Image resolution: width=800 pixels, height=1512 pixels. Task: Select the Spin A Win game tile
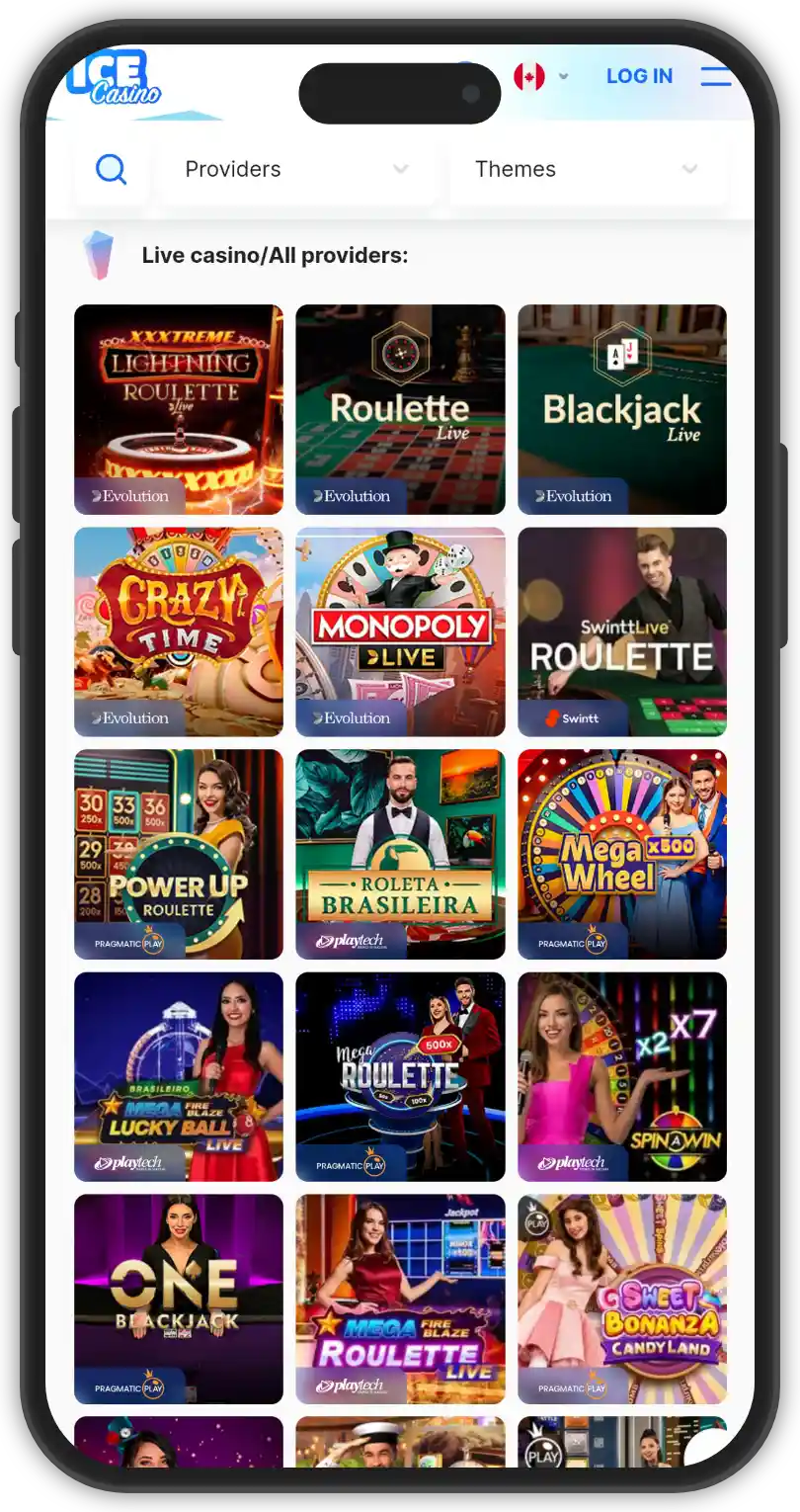[622, 1077]
